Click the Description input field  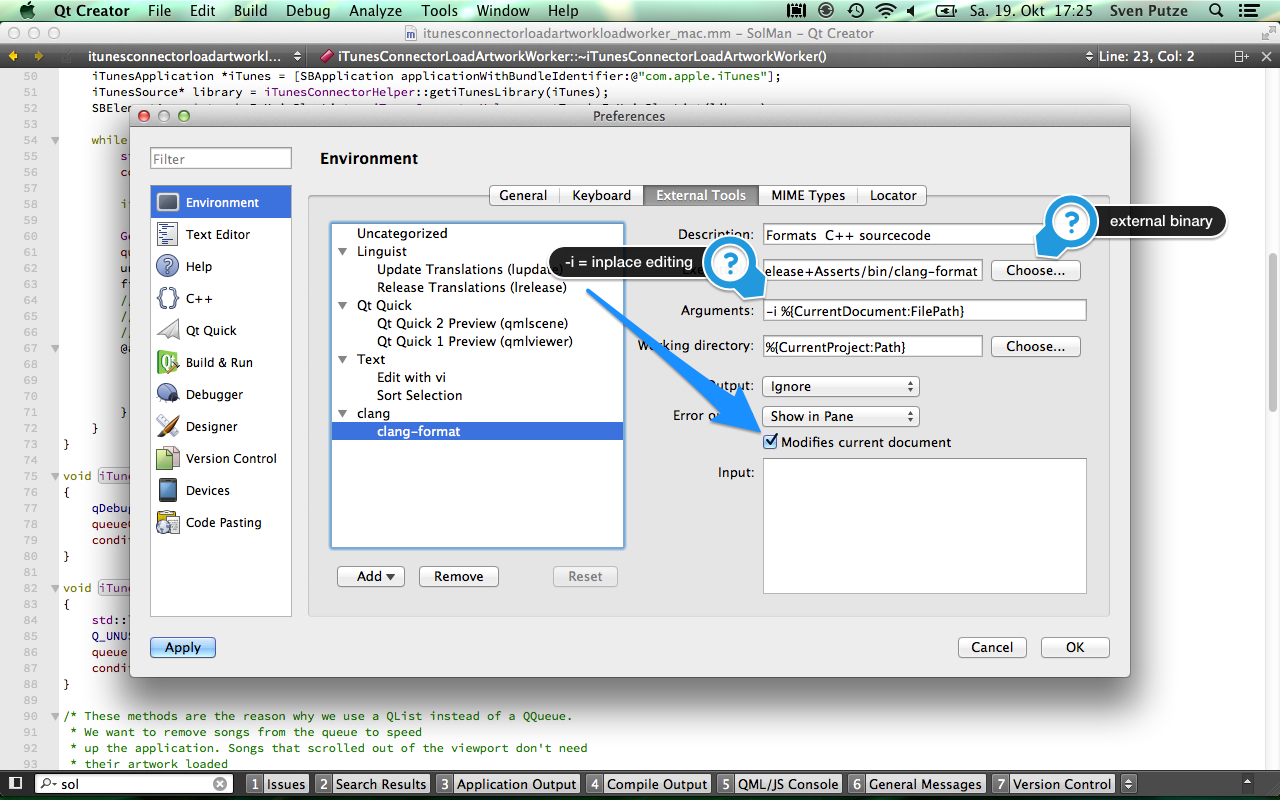[x=924, y=235]
